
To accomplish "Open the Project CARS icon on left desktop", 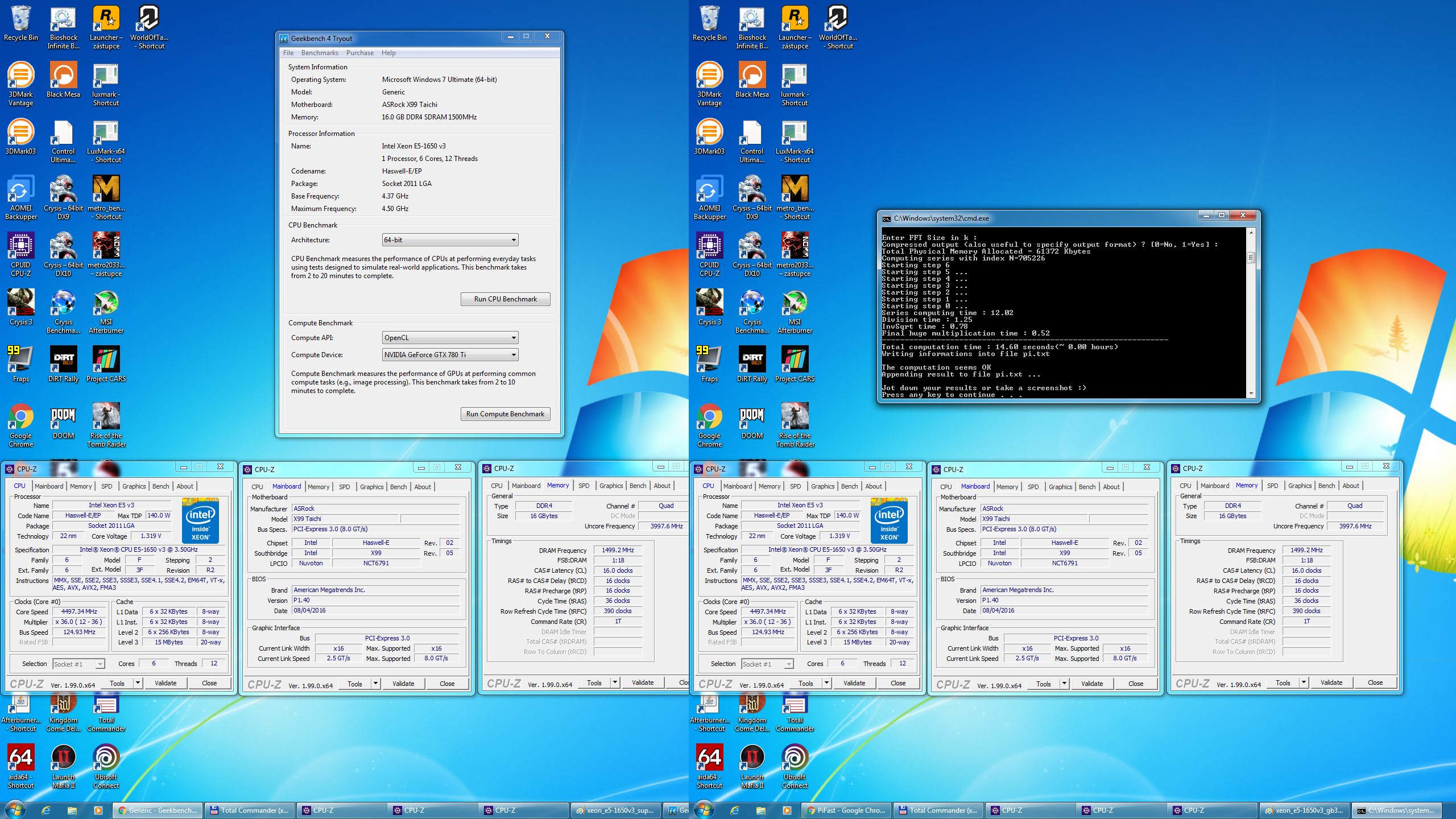I will [x=106, y=365].
